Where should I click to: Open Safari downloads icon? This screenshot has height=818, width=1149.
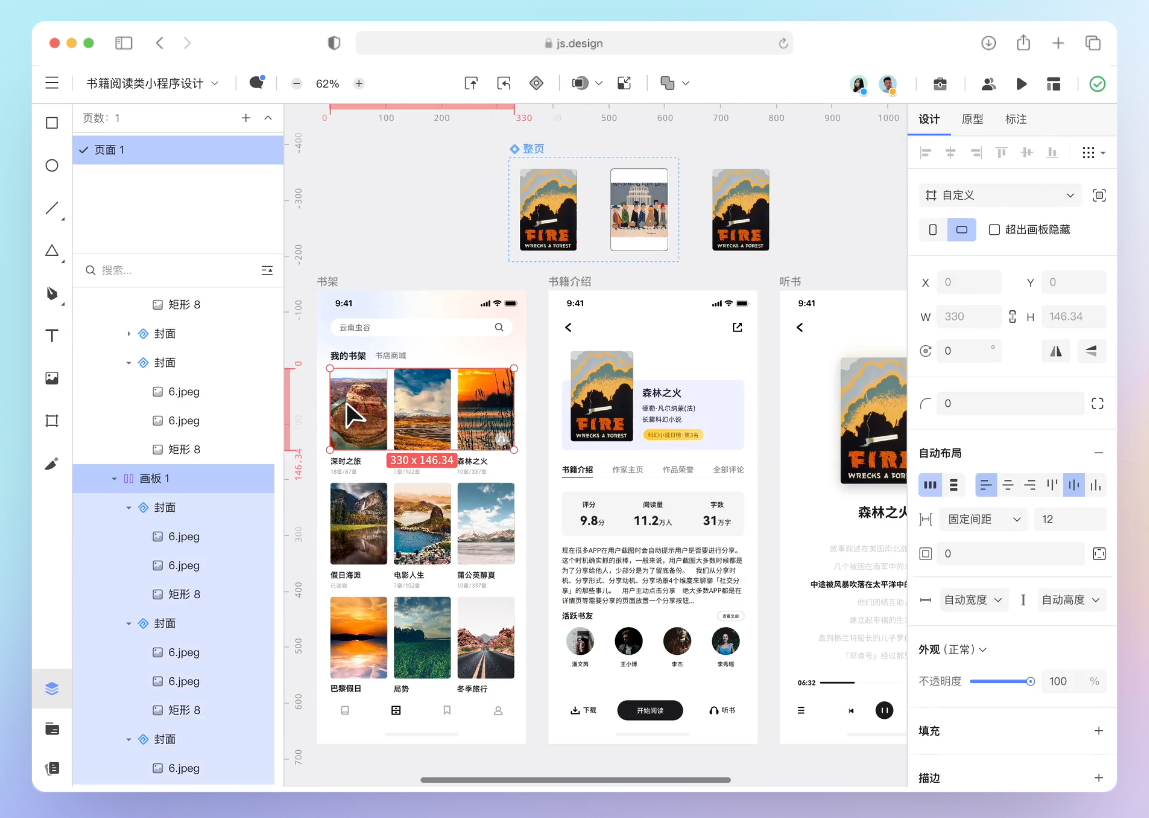click(989, 43)
